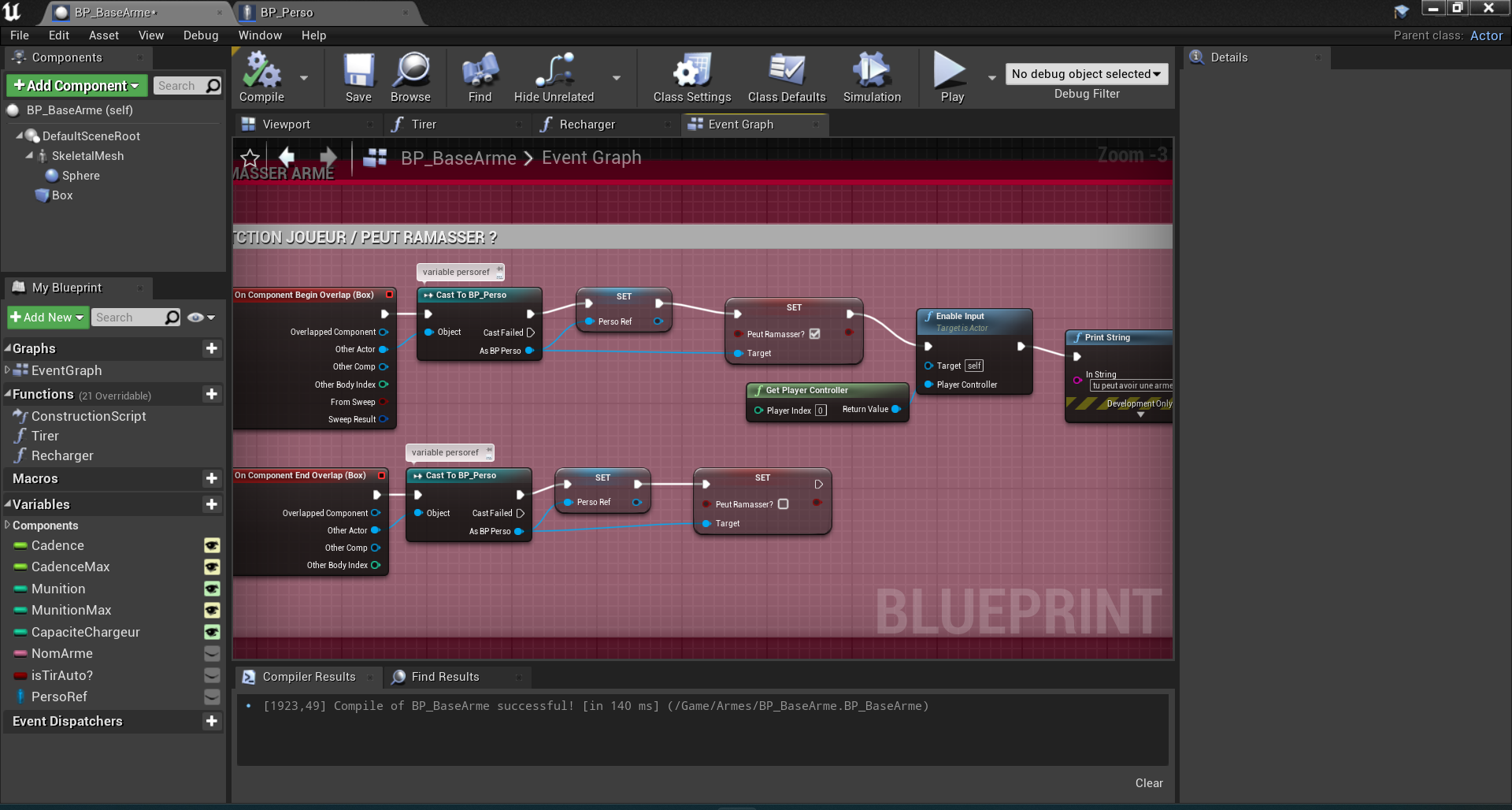Expand Components variable category

(x=8, y=525)
